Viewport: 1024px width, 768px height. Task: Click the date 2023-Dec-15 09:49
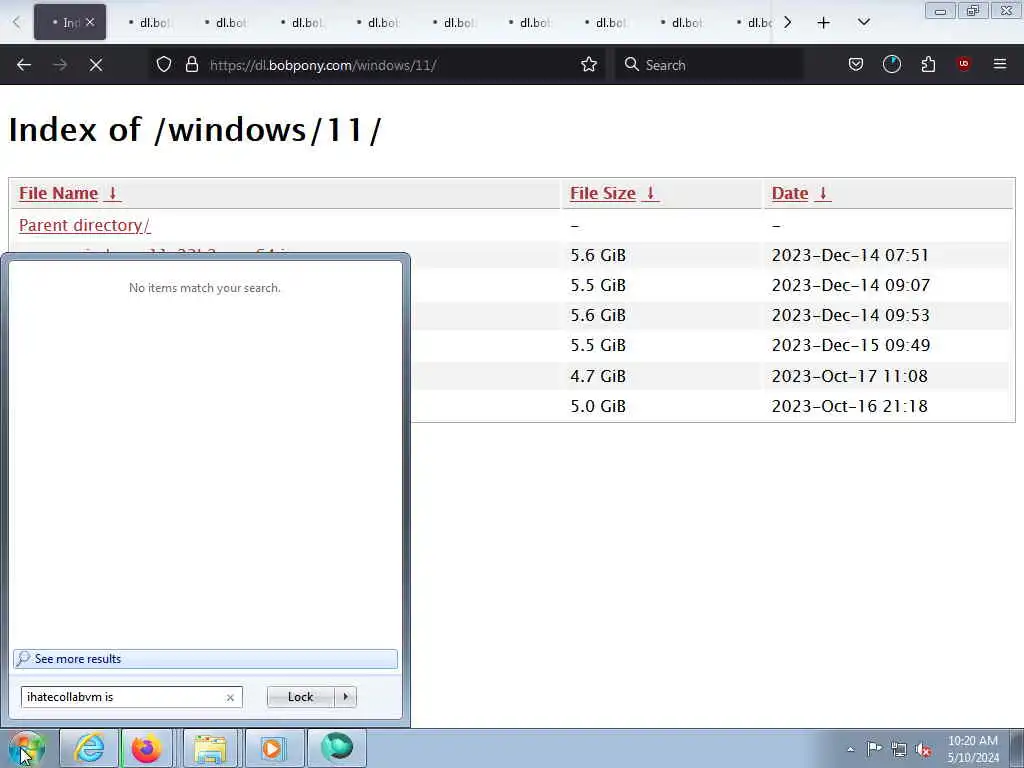850,345
